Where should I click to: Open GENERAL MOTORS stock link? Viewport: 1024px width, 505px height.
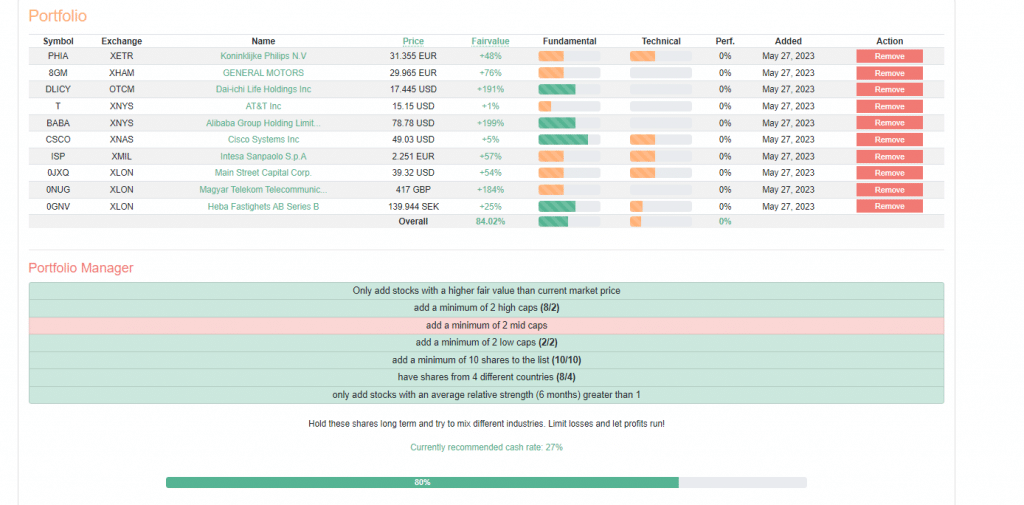[x=263, y=73]
